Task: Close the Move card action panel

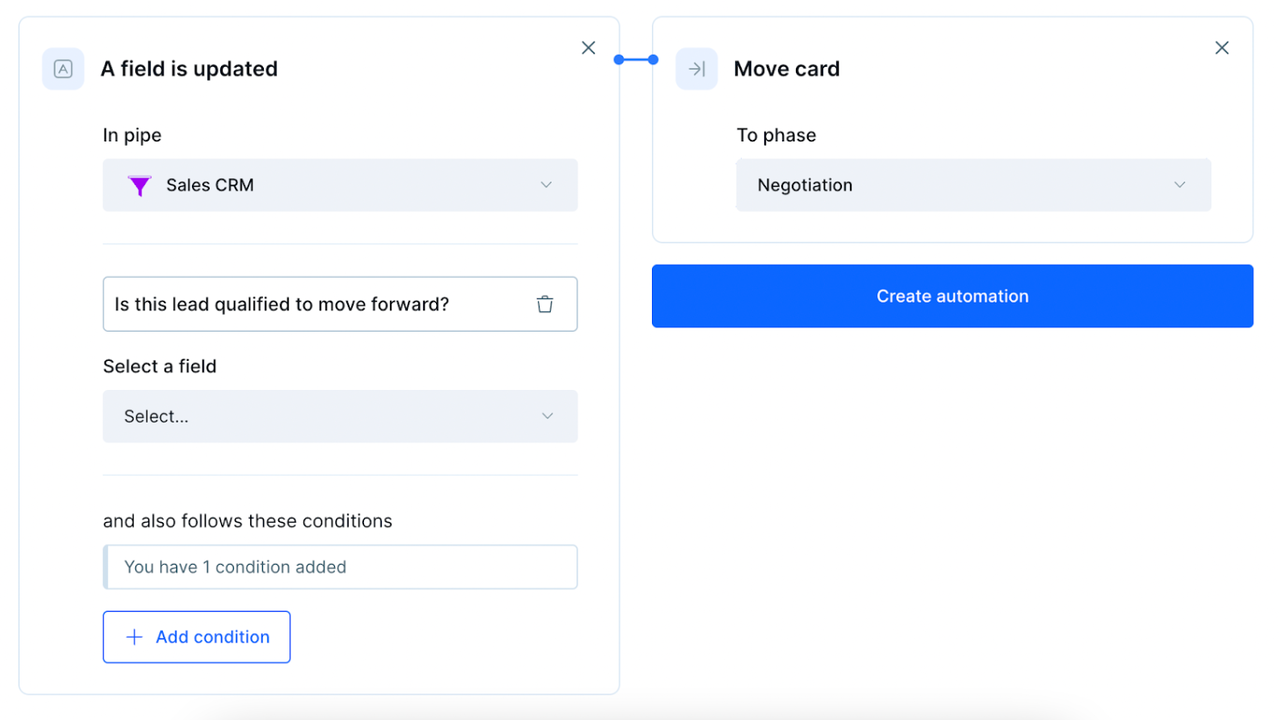Action: click(x=1221, y=48)
